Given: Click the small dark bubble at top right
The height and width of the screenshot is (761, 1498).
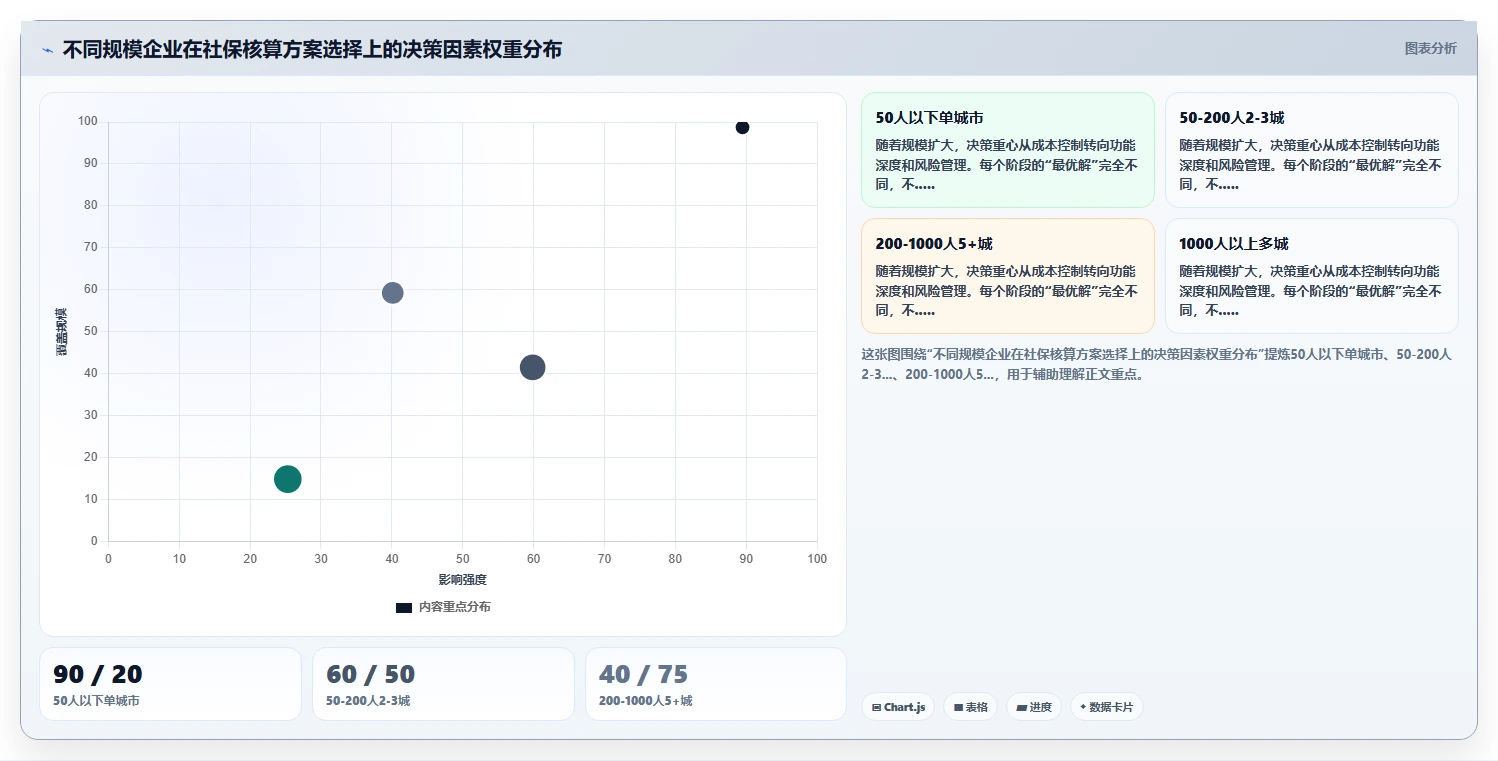Looking at the screenshot, I should pos(742,127).
